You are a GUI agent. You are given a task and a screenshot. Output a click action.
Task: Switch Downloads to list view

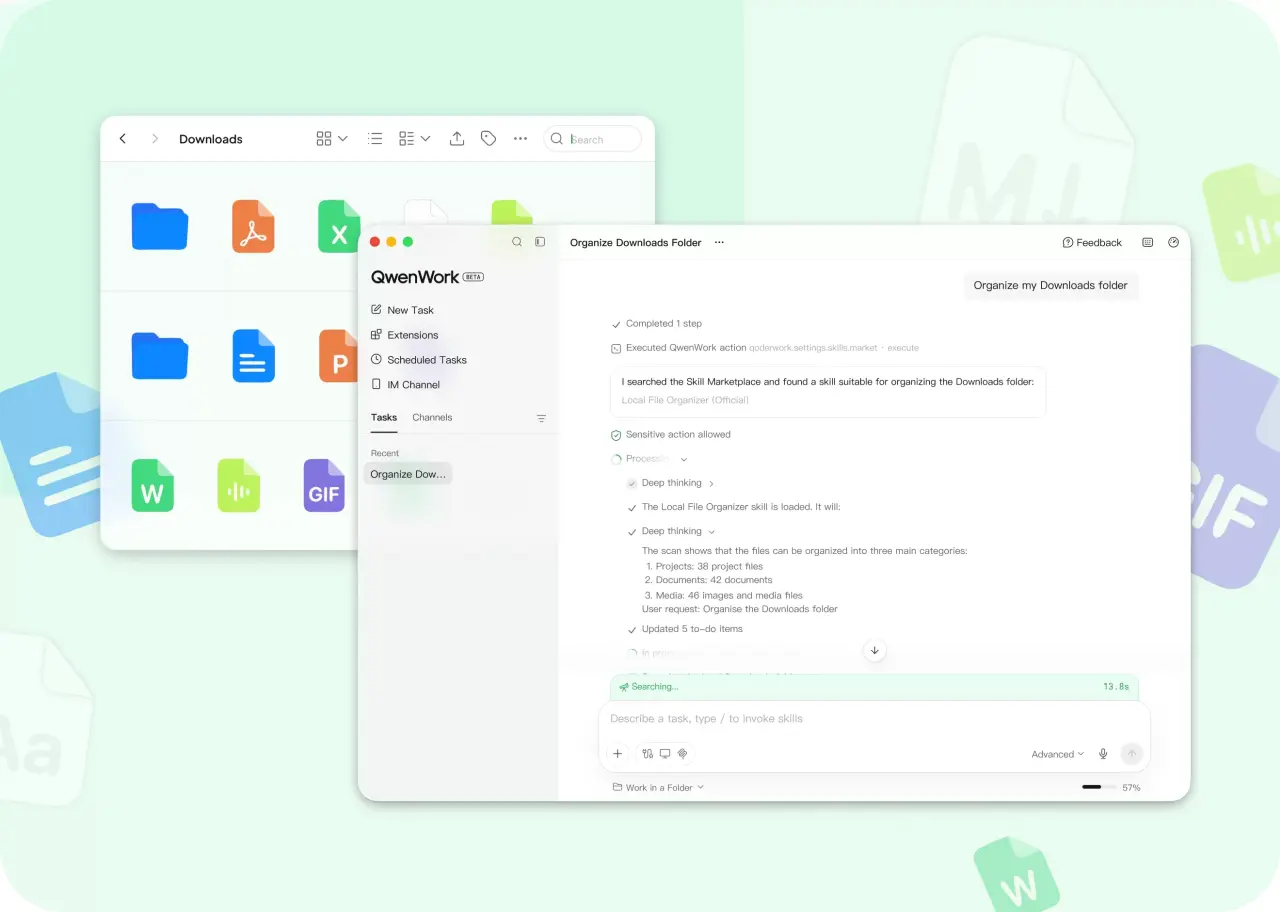(375, 139)
